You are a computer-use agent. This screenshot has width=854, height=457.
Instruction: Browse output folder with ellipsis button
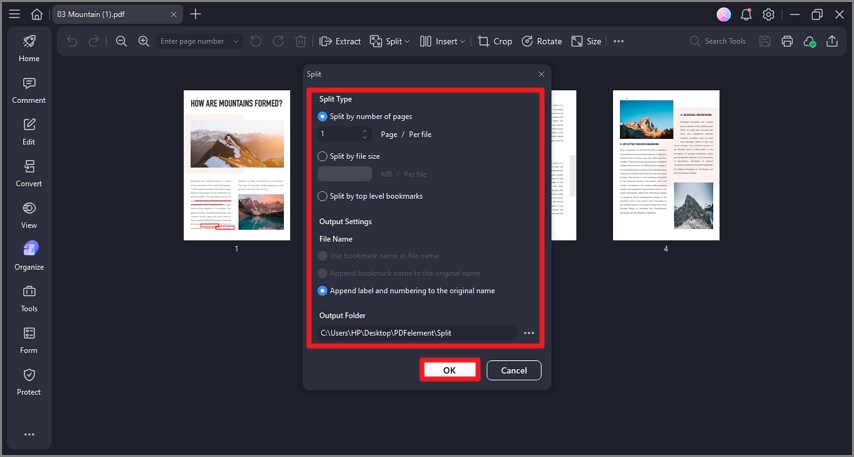pyautogui.click(x=529, y=333)
